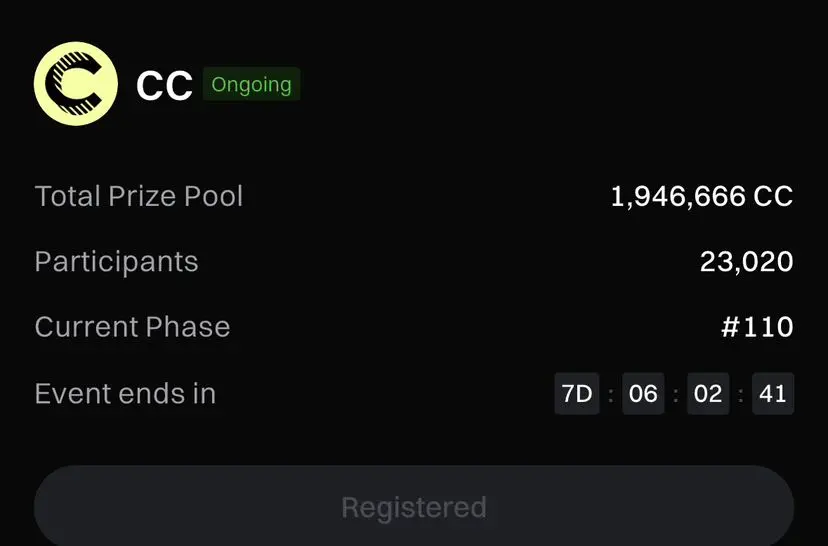Click the 06 hours countdown box

tap(643, 393)
